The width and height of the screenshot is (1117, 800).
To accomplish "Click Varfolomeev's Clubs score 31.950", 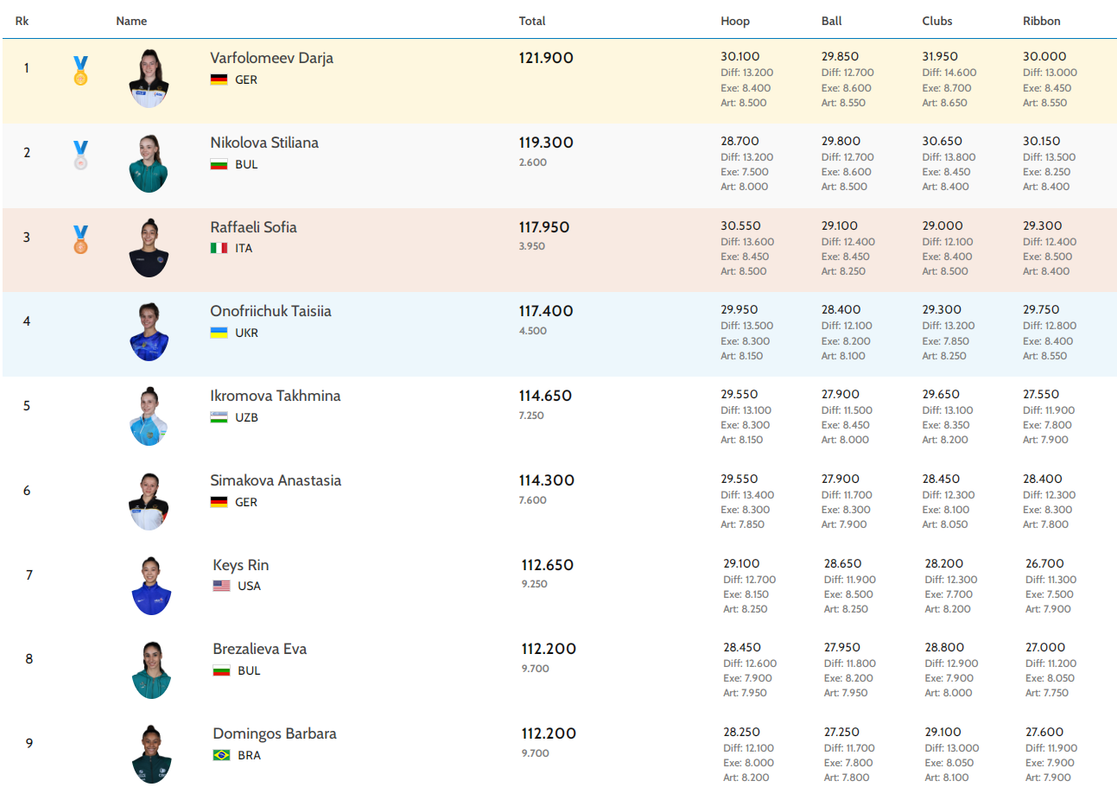I will pyautogui.click(x=940, y=56).
